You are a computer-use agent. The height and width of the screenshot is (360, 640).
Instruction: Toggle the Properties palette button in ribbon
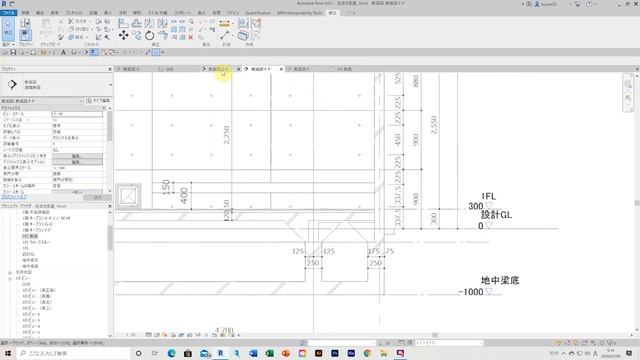(x=25, y=36)
